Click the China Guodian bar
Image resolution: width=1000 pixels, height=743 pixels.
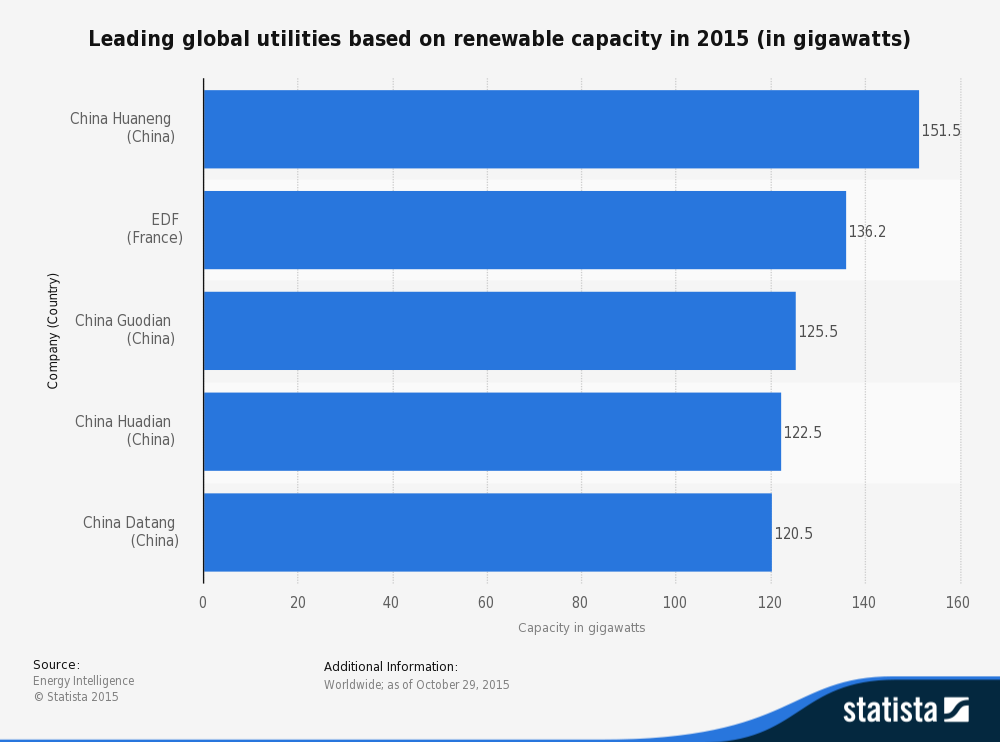click(x=500, y=331)
